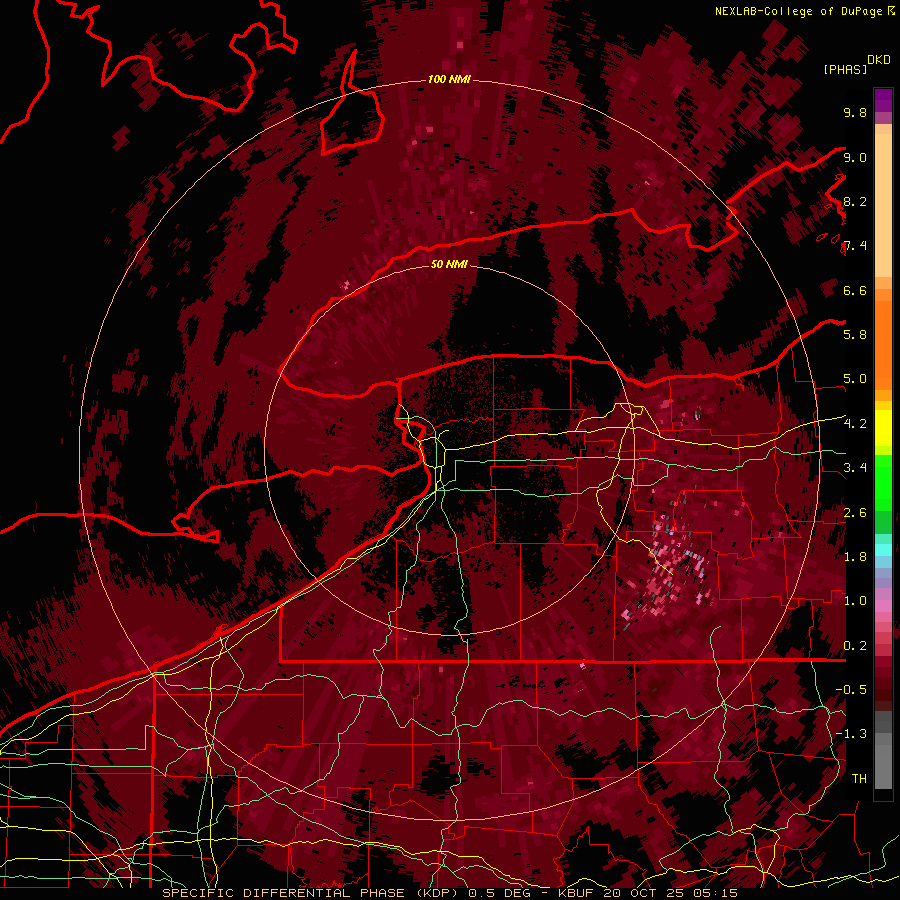This screenshot has width=900, height=900.
Task: Pick the cyan segment of the color bar
Action: point(883,549)
